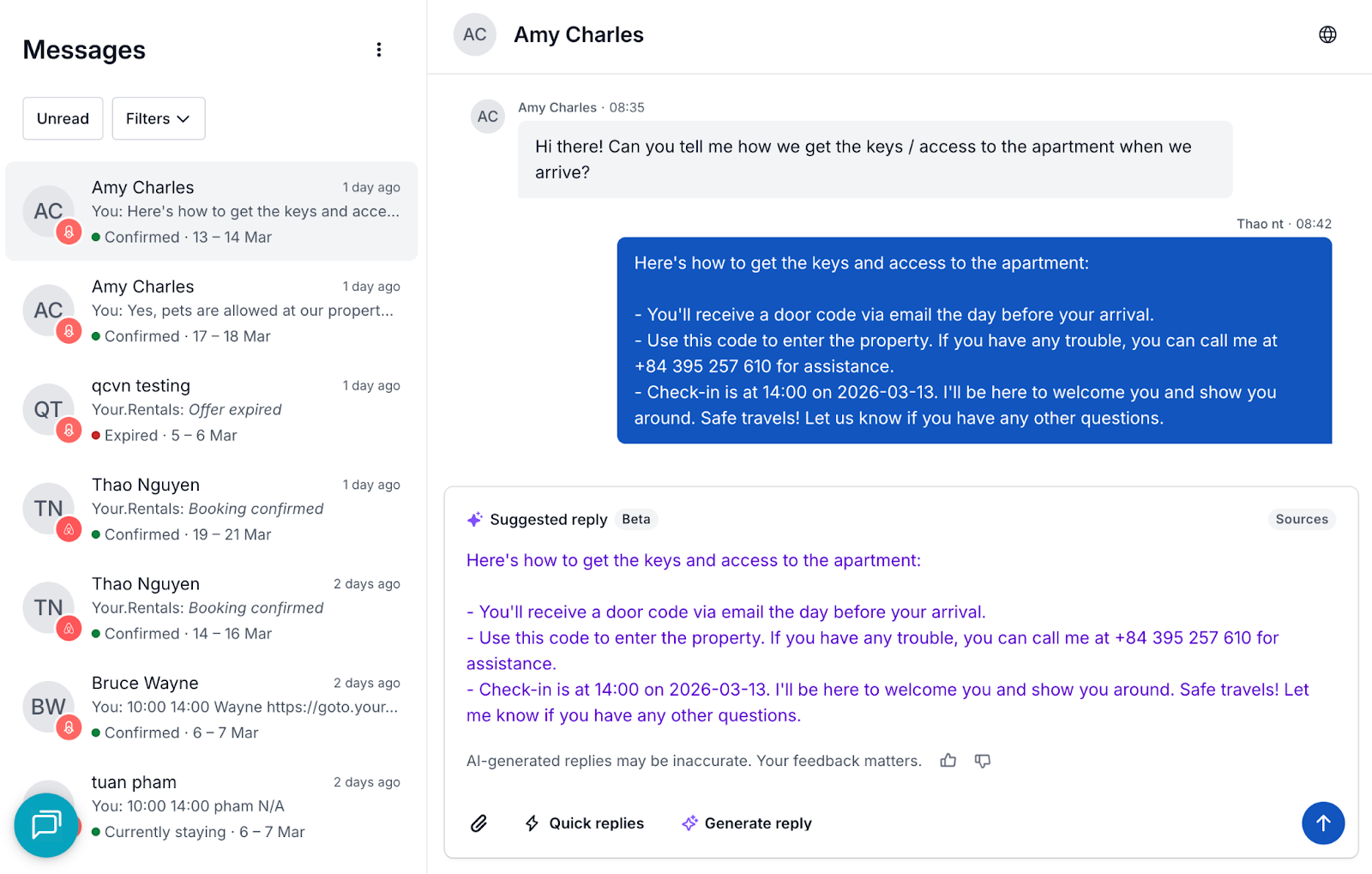The height and width of the screenshot is (874, 1372).
Task: Open the Messages three-dot options menu
Action: [378, 50]
